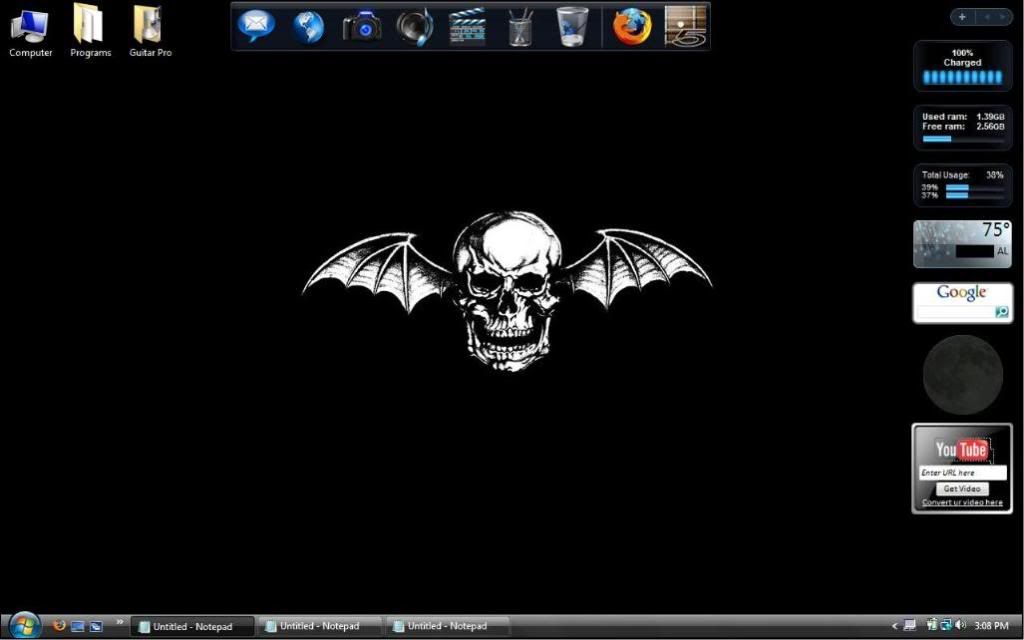The height and width of the screenshot is (640, 1024).
Task: Launch the mail envelope dock icon
Action: point(256,27)
